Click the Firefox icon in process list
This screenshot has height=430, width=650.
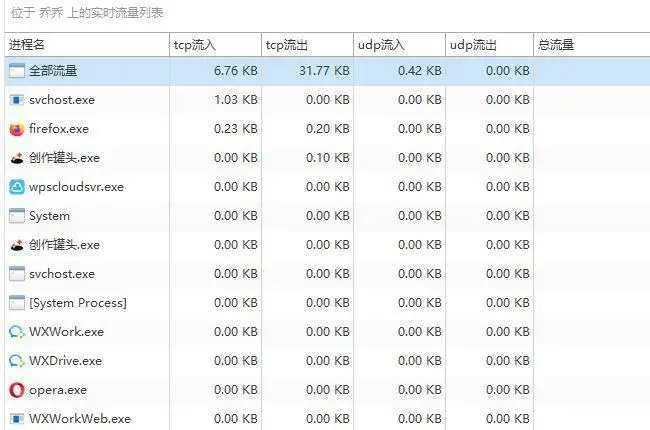[16, 129]
